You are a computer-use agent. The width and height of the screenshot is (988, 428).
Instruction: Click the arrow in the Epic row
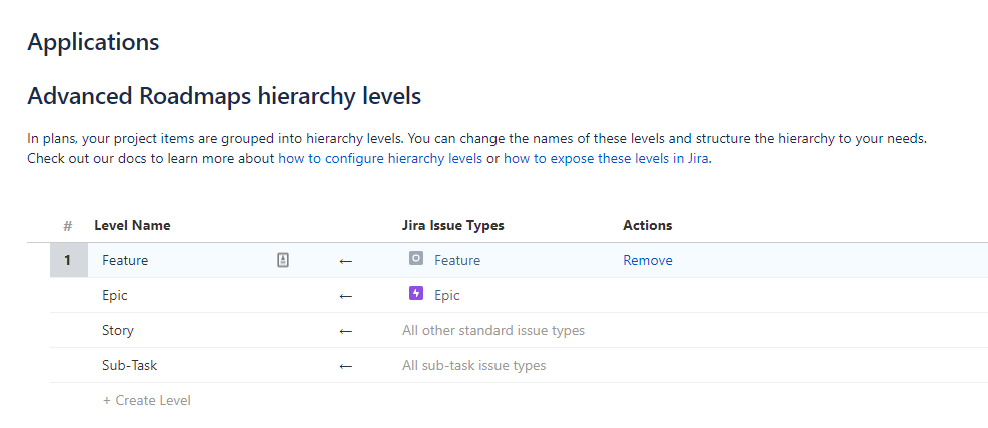click(x=345, y=296)
